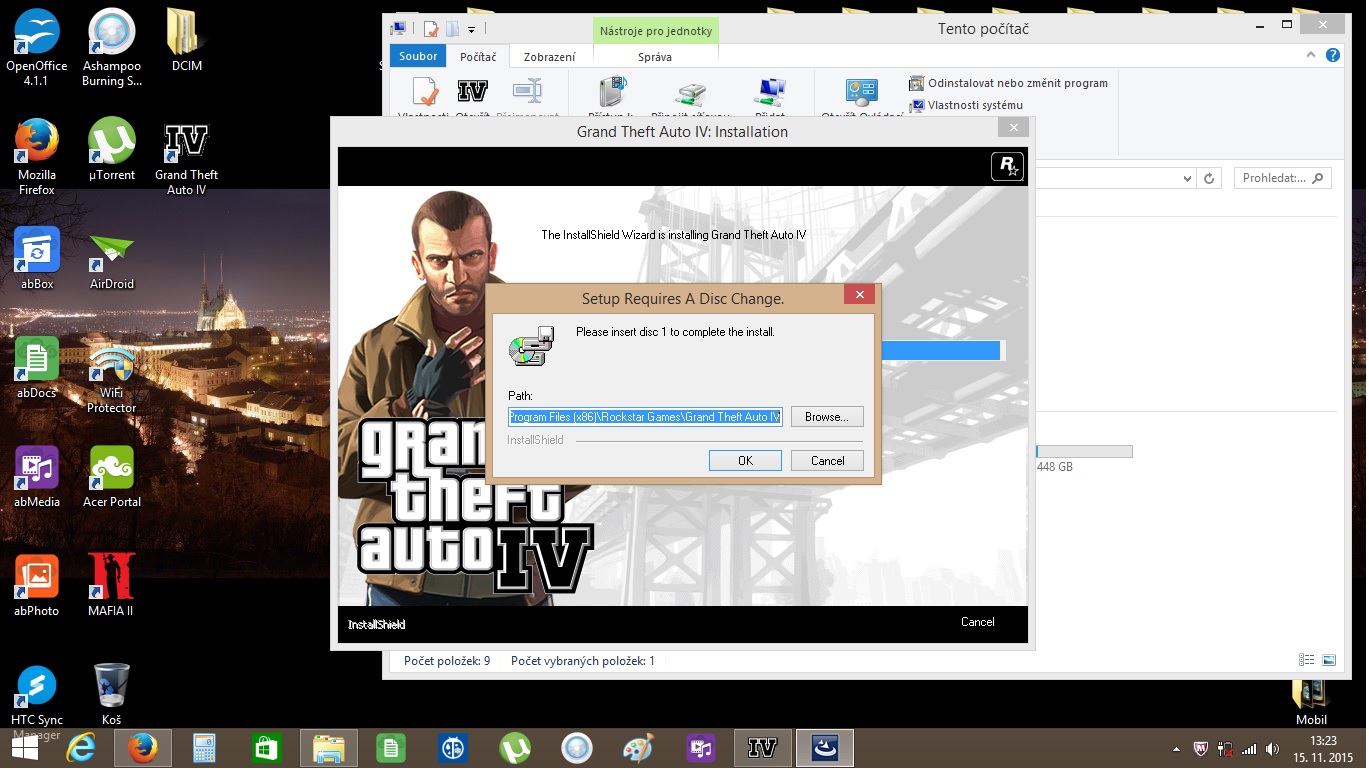The image size is (1369, 769).
Task: Open Calculator from the taskbar
Action: tap(205, 747)
